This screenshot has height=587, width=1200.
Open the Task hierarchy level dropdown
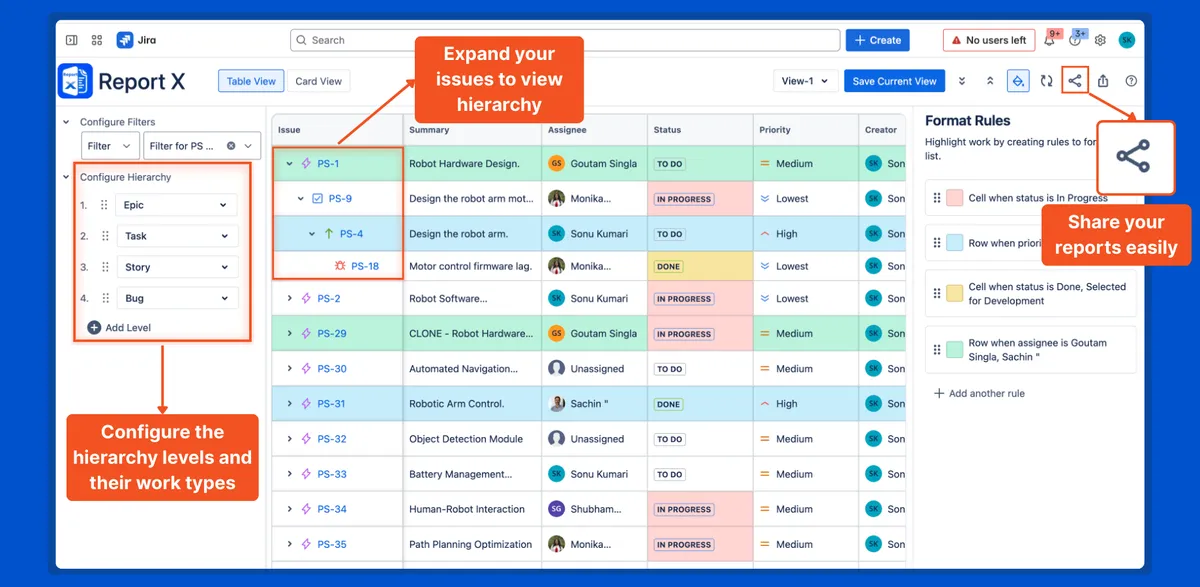[x=176, y=236]
